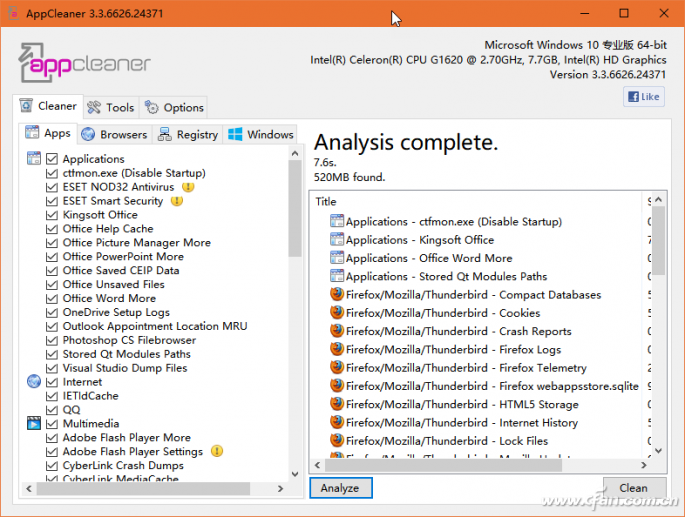Click down arrow of results list scrollbar
Viewport: 685px width, 517px height.
(659, 451)
